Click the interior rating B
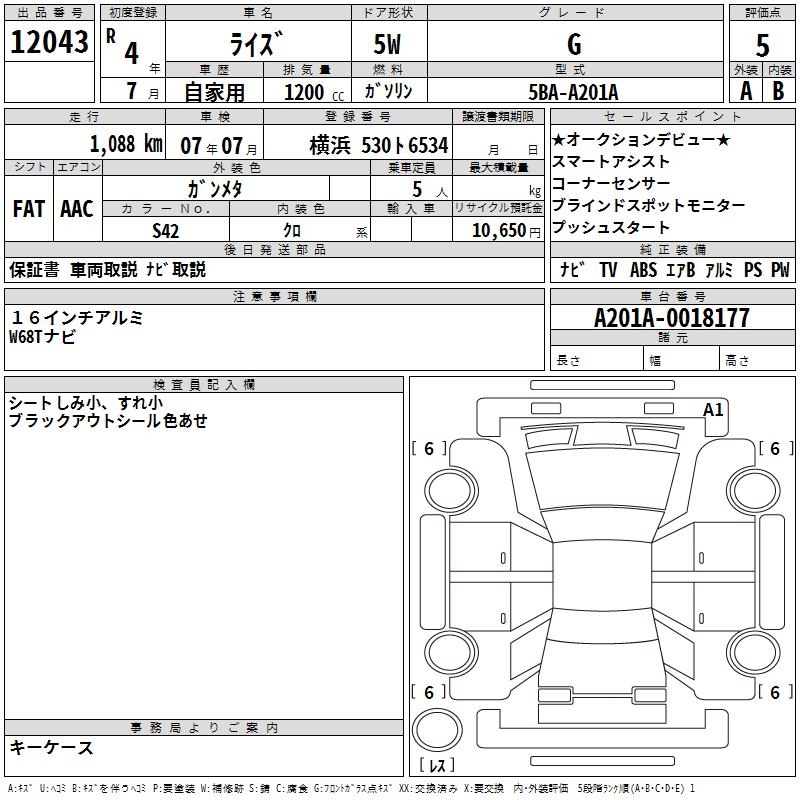800x800 pixels. tap(778, 91)
